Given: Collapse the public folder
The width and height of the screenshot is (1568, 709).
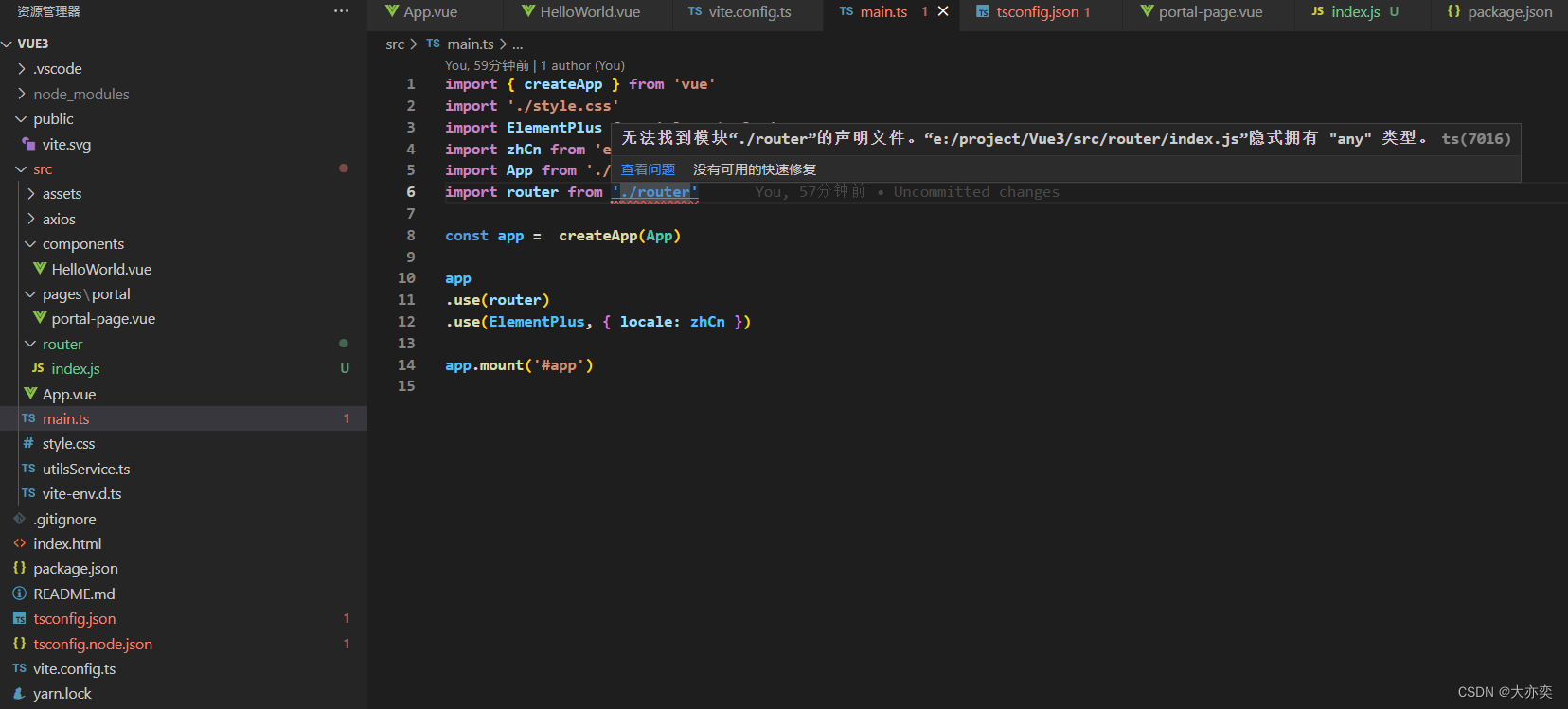Looking at the screenshot, I should coord(22,118).
